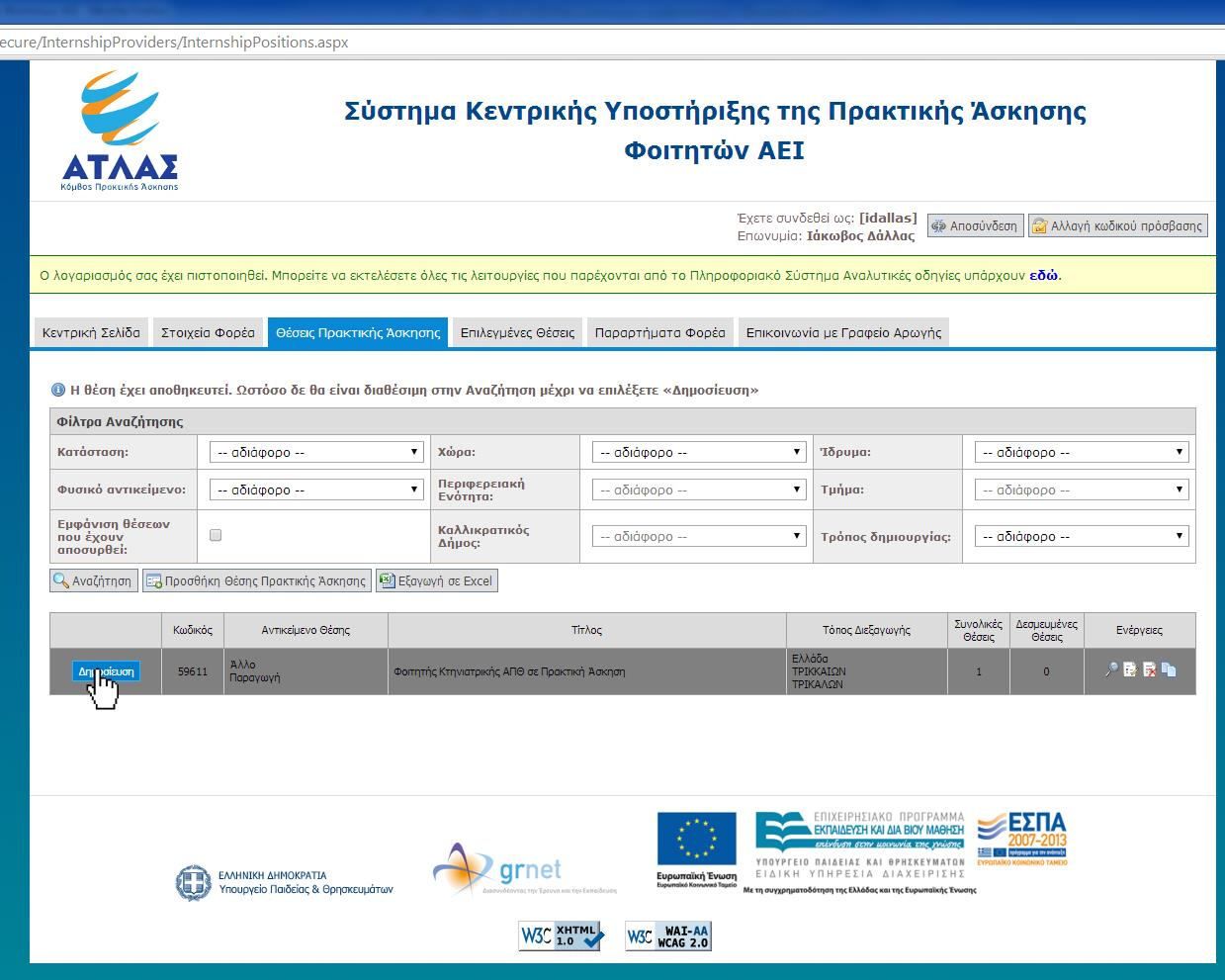Open the Ίδρυμα dropdown
Screen dimensions: 1225x980
coord(1082,452)
